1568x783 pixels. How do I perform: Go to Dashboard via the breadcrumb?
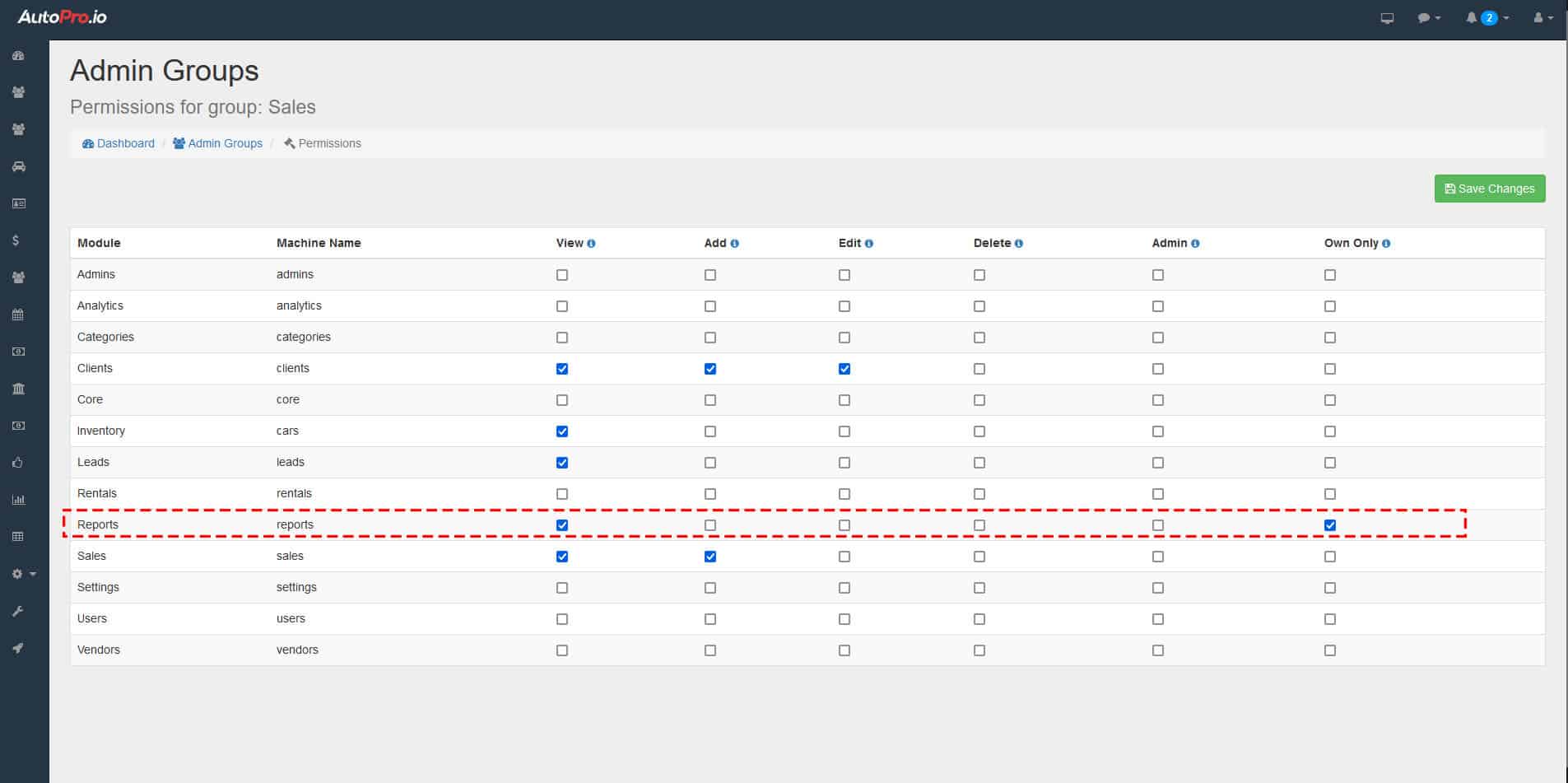119,143
